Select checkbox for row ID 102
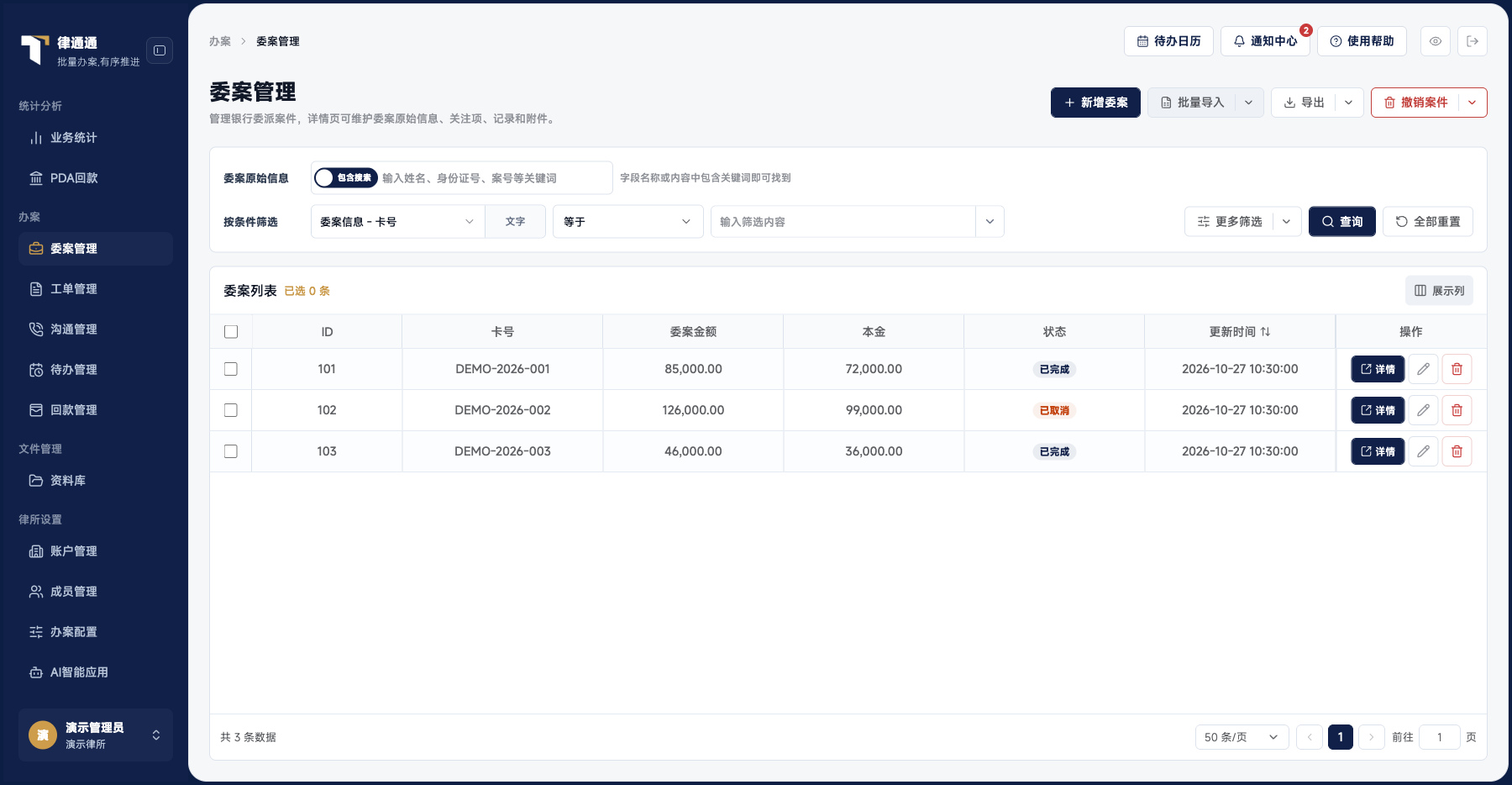This screenshot has width=1512, height=785. coord(231,410)
